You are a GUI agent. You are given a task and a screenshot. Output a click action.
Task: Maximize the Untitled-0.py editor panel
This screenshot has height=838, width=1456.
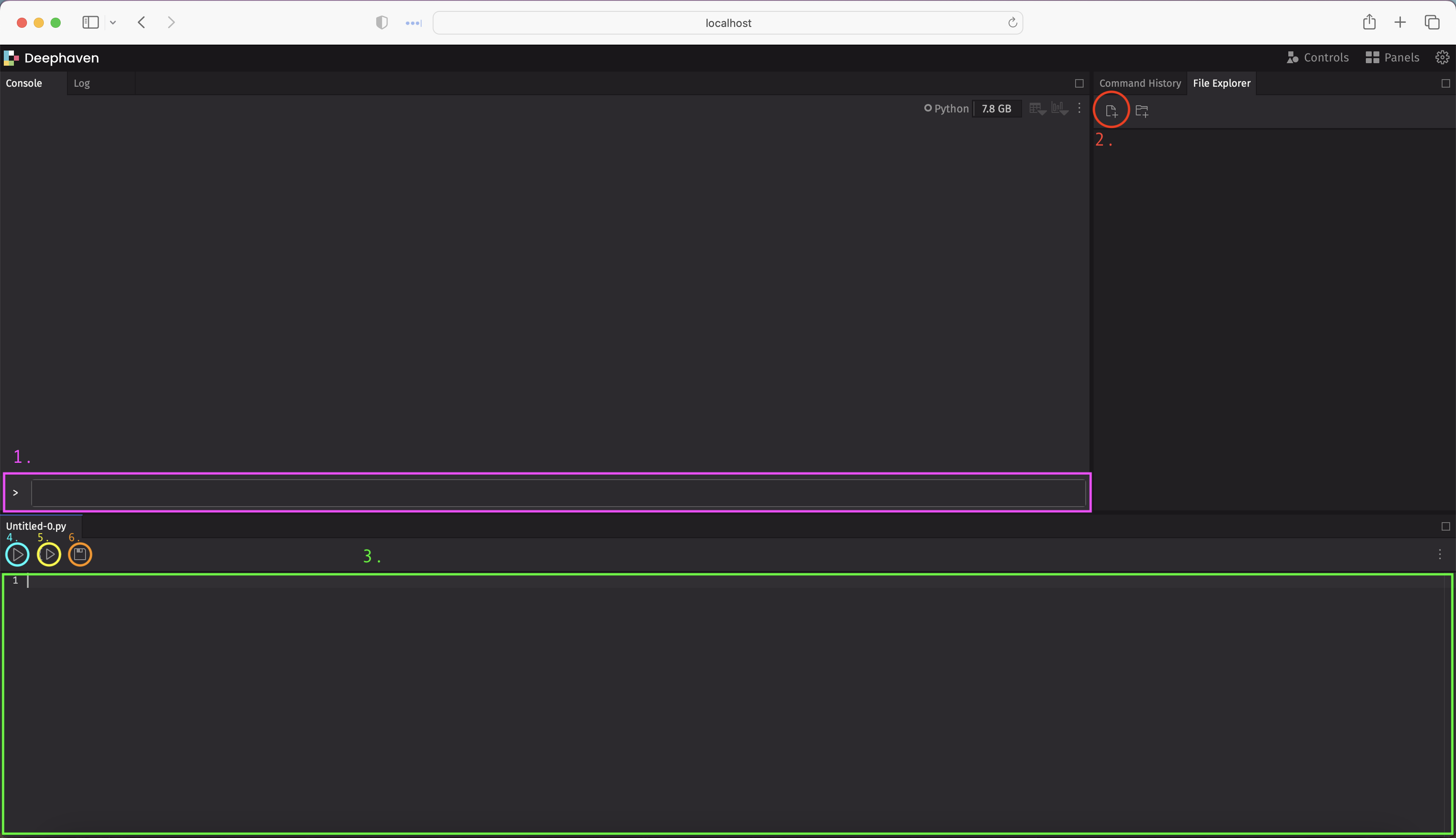pyautogui.click(x=1445, y=526)
